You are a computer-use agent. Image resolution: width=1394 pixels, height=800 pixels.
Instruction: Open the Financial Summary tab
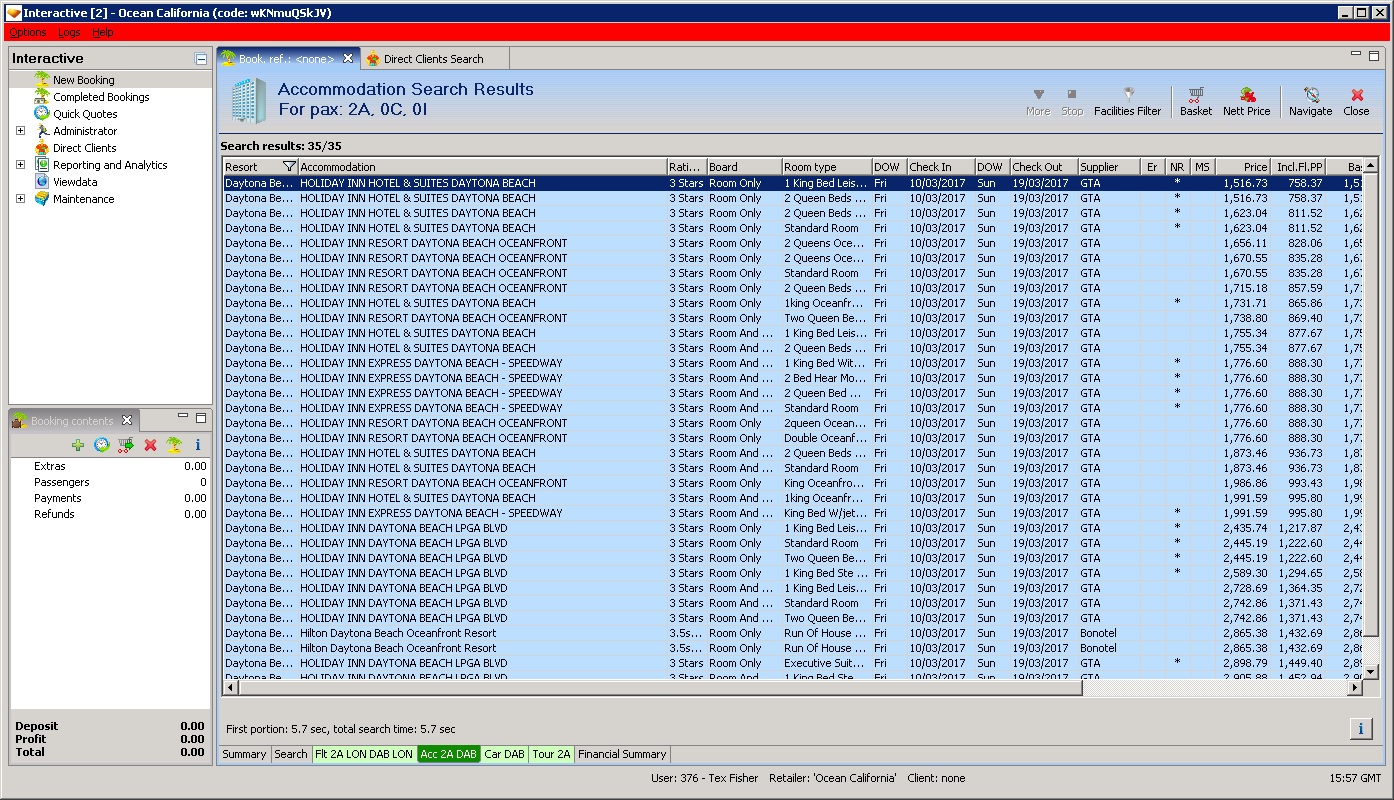622,754
